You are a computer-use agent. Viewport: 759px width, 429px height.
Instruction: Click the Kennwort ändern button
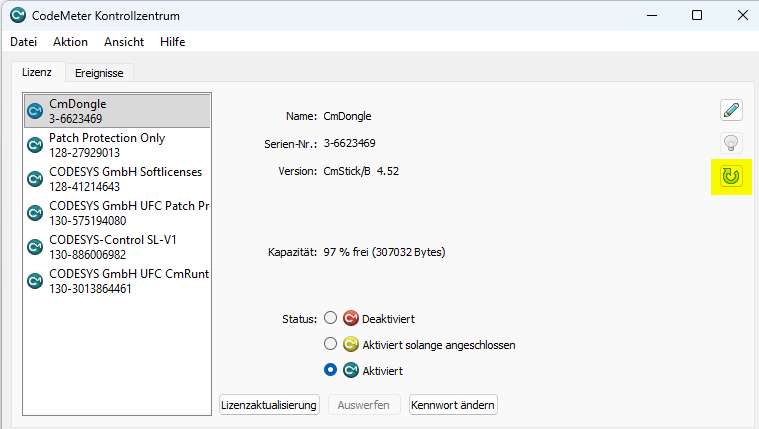(453, 405)
